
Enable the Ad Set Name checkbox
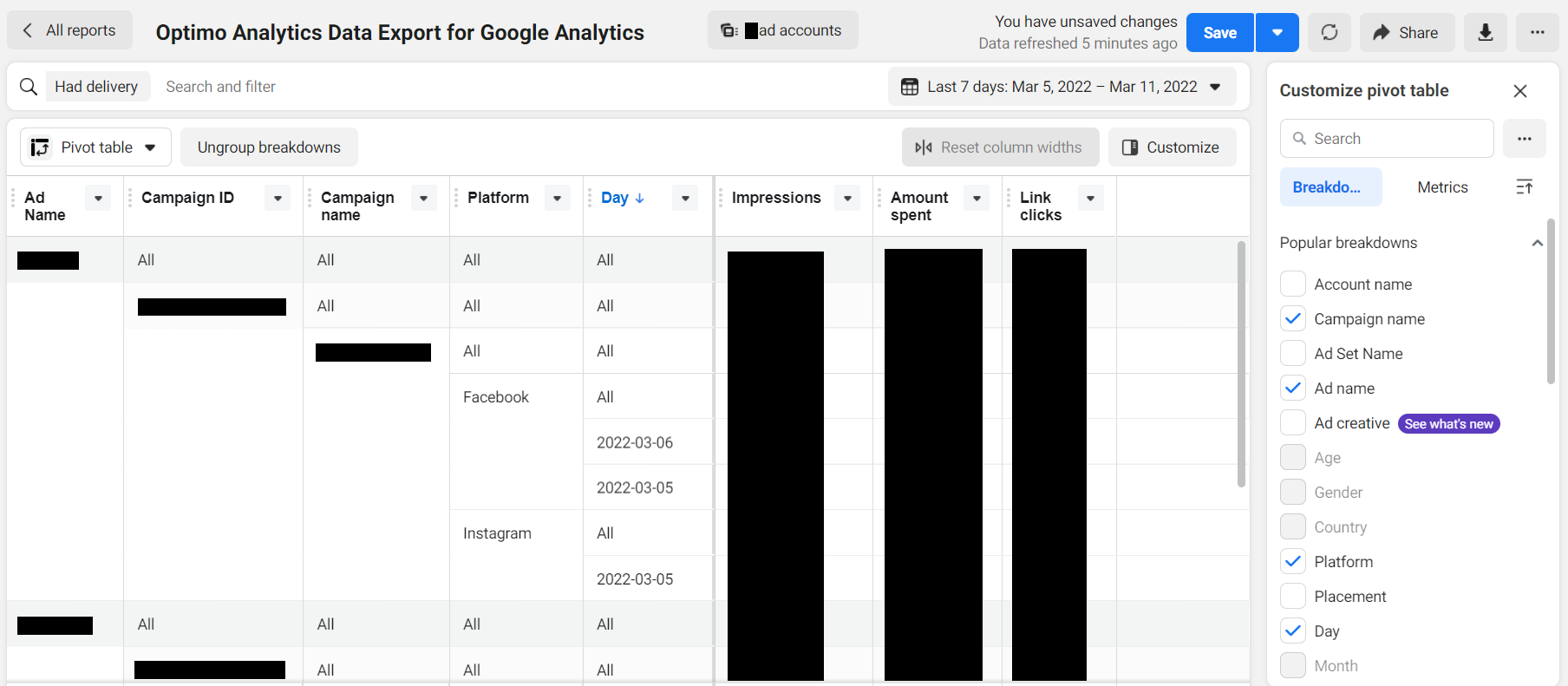(x=1293, y=354)
